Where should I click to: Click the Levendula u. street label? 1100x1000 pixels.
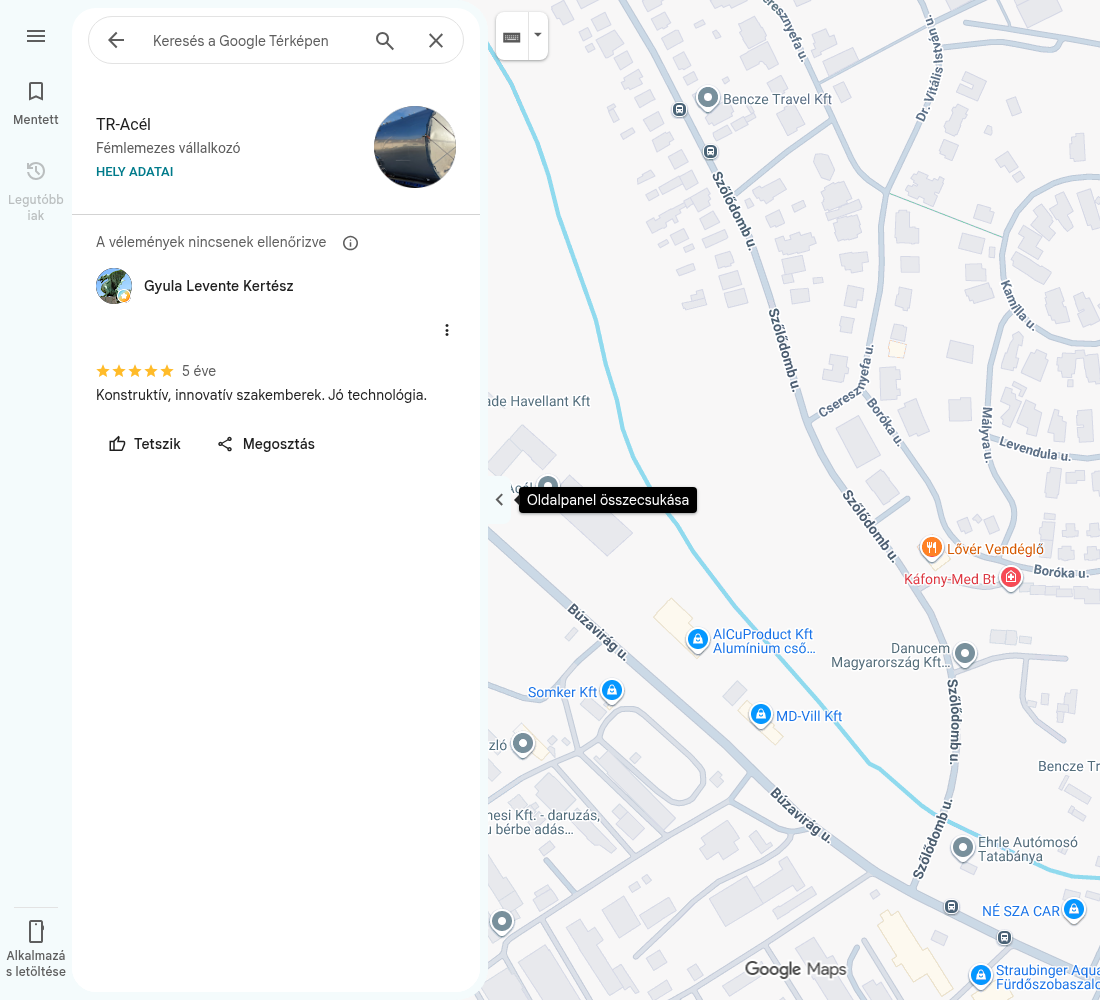point(1035,449)
